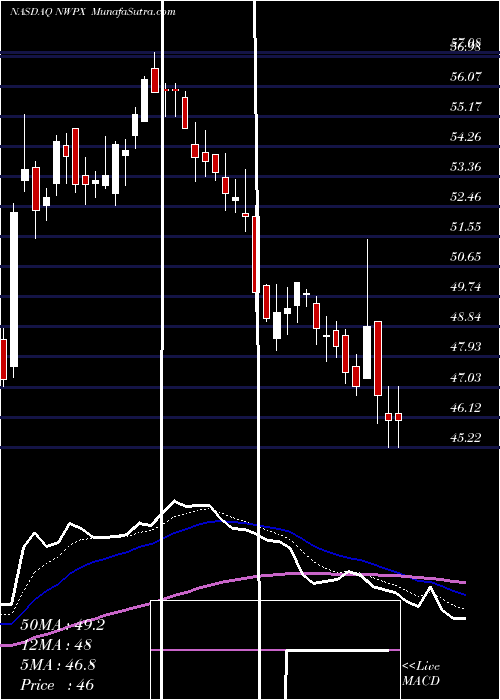This screenshot has width=500, height=700.
Task: Click the 47.93 price label
Action: [x=466, y=347]
